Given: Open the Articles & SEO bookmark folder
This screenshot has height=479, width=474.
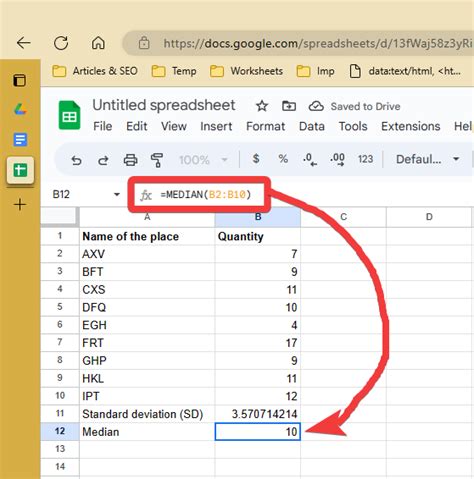Looking at the screenshot, I should pyautogui.click(x=95, y=71).
